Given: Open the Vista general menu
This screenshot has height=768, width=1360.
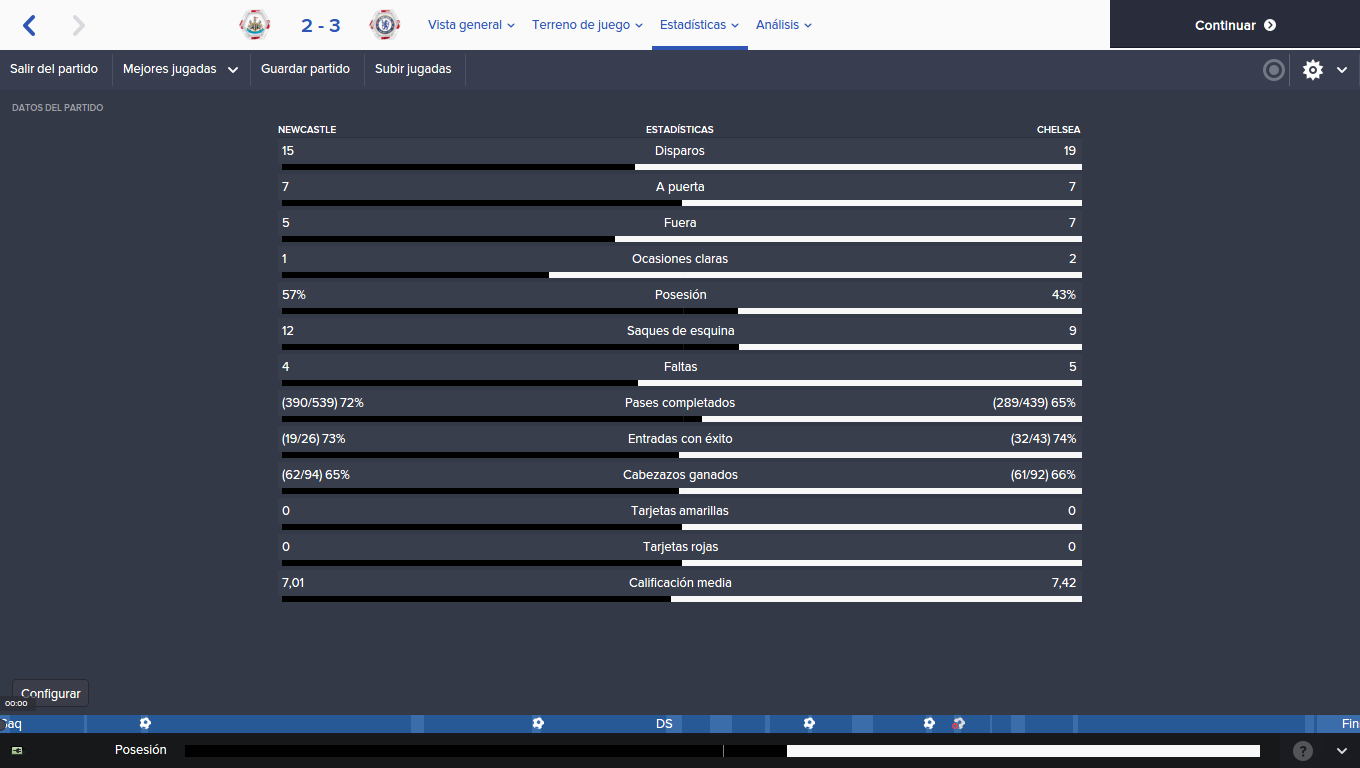Looking at the screenshot, I should 471,25.
